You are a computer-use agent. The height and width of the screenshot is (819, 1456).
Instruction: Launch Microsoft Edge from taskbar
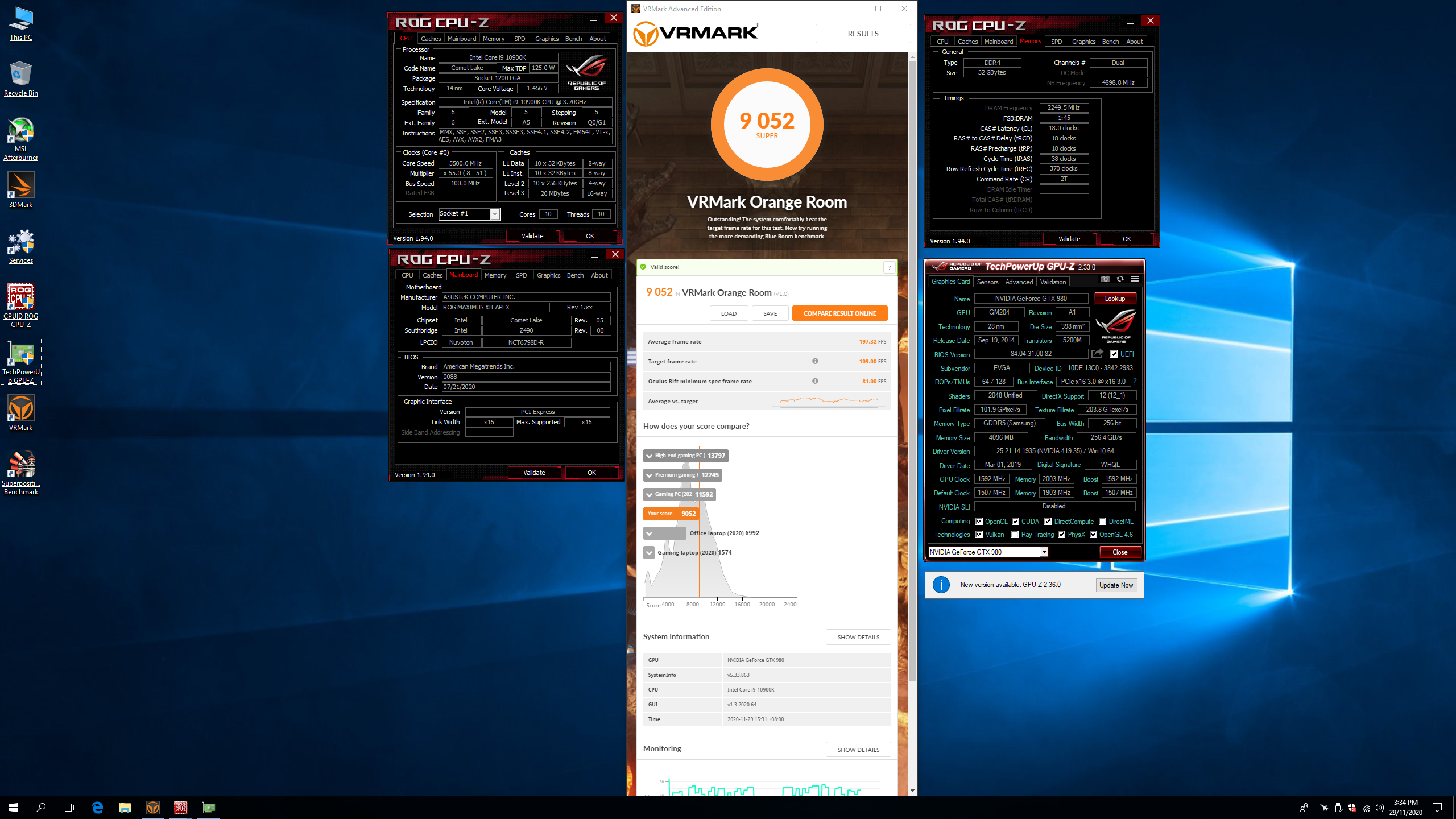[x=97, y=808]
